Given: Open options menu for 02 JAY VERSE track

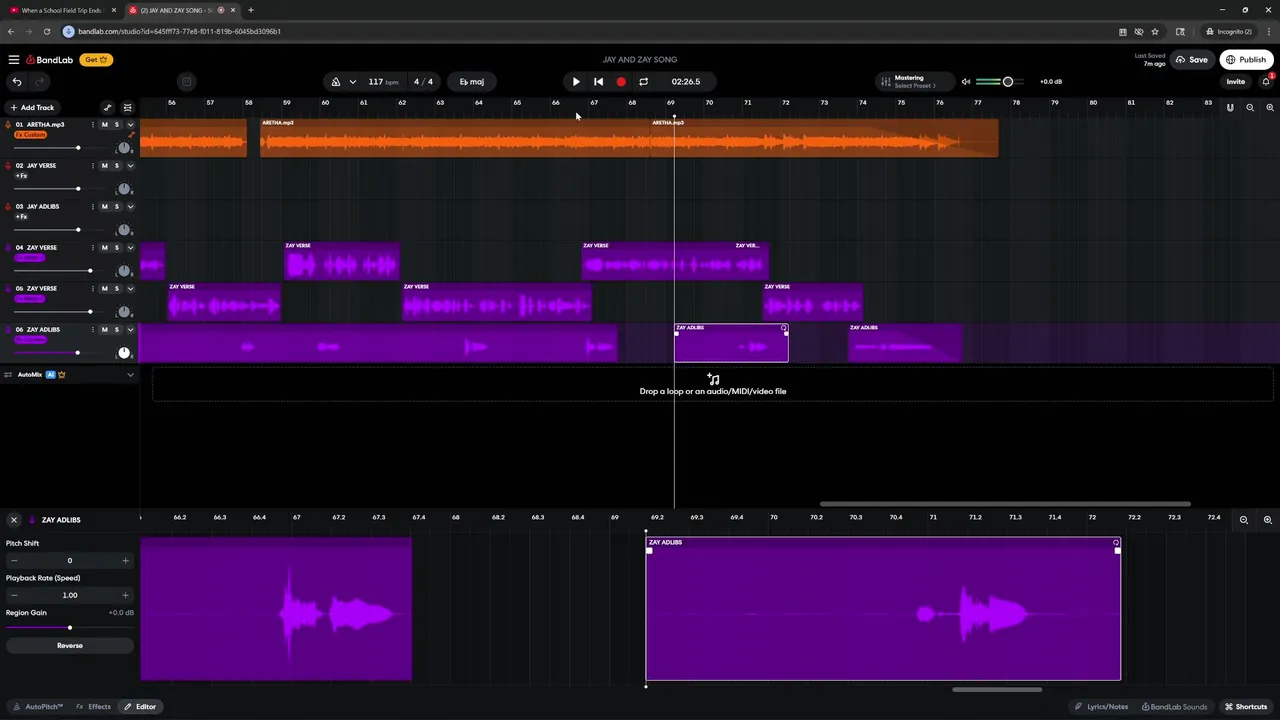Looking at the screenshot, I should point(93,166).
